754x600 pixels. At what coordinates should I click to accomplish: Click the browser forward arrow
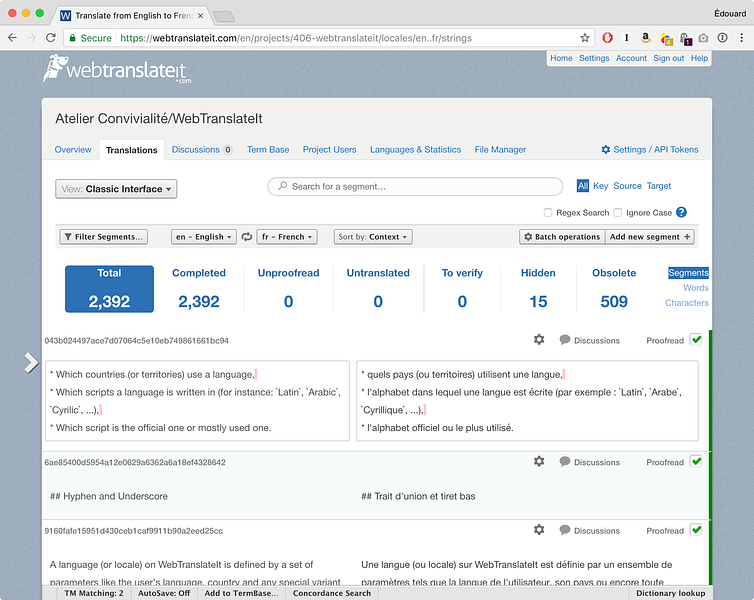pos(31,38)
